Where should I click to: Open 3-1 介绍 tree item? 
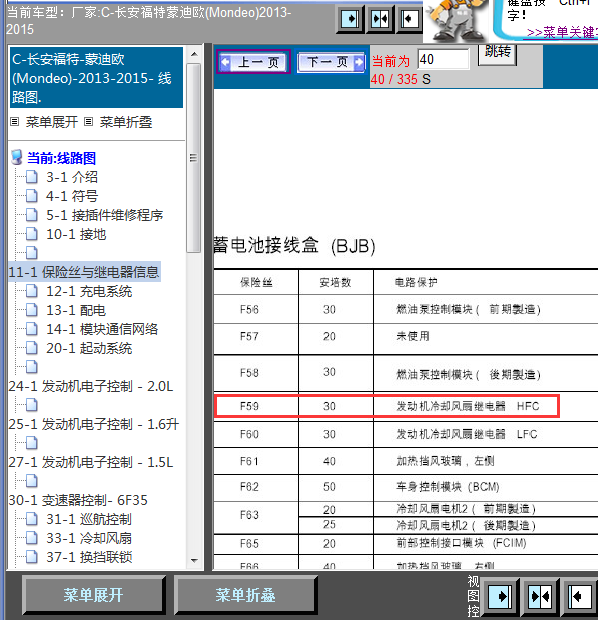pos(72,177)
